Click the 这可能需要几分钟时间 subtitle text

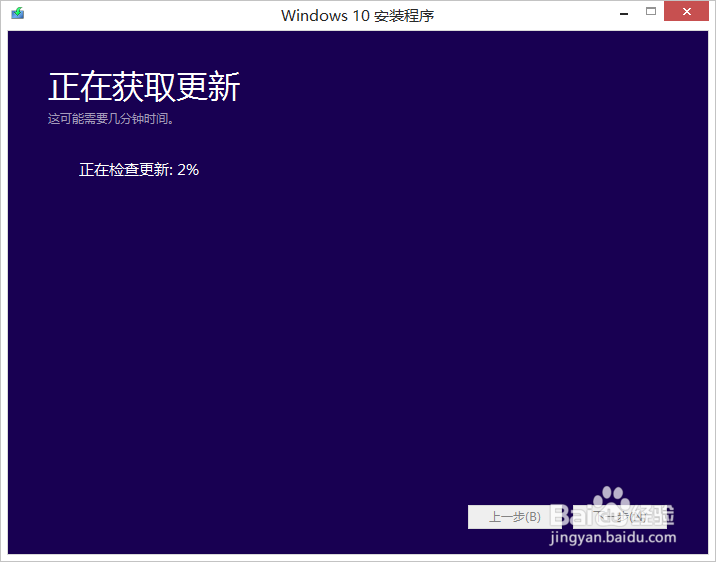coord(111,119)
